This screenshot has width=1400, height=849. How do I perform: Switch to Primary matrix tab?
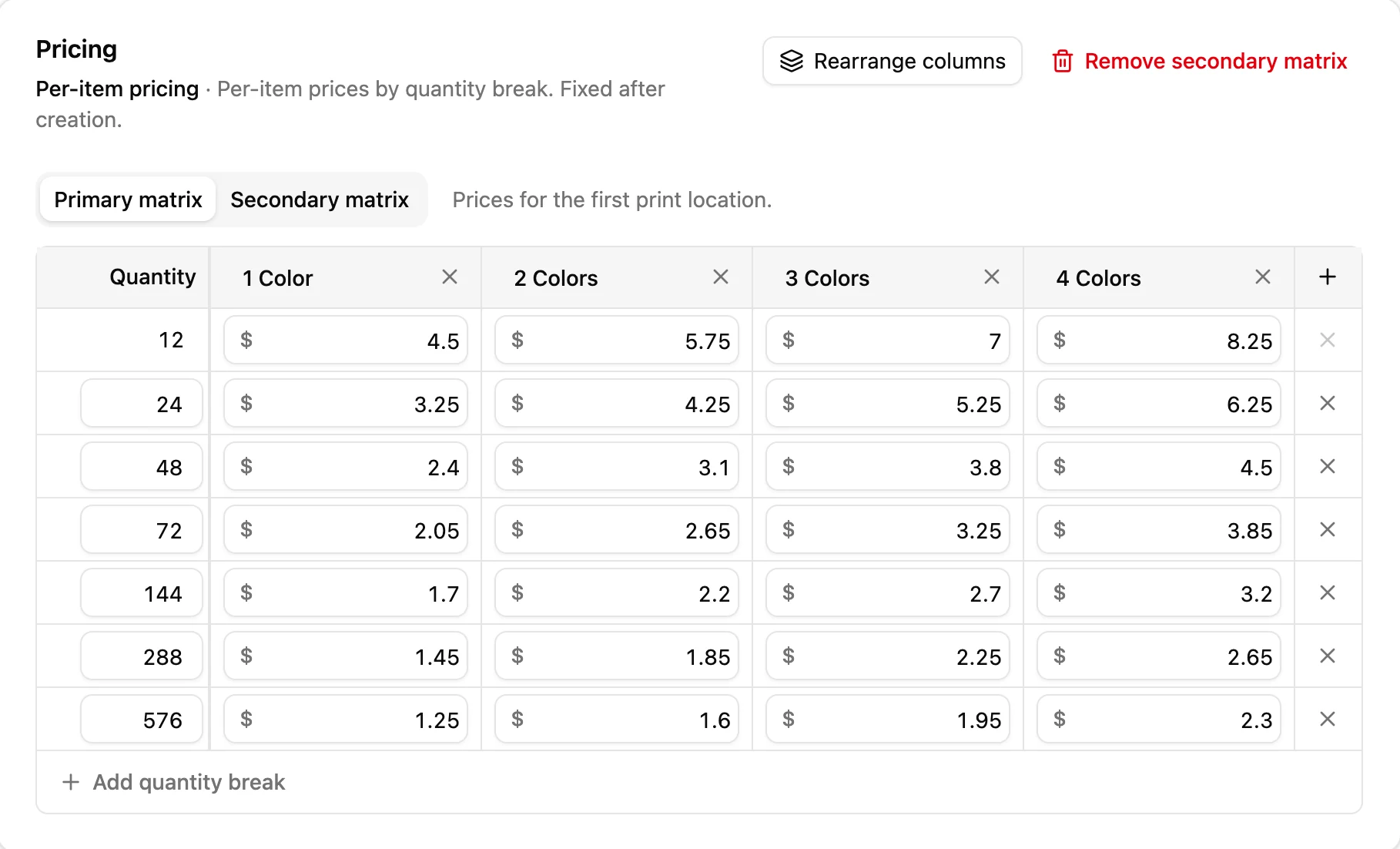pyautogui.click(x=128, y=200)
